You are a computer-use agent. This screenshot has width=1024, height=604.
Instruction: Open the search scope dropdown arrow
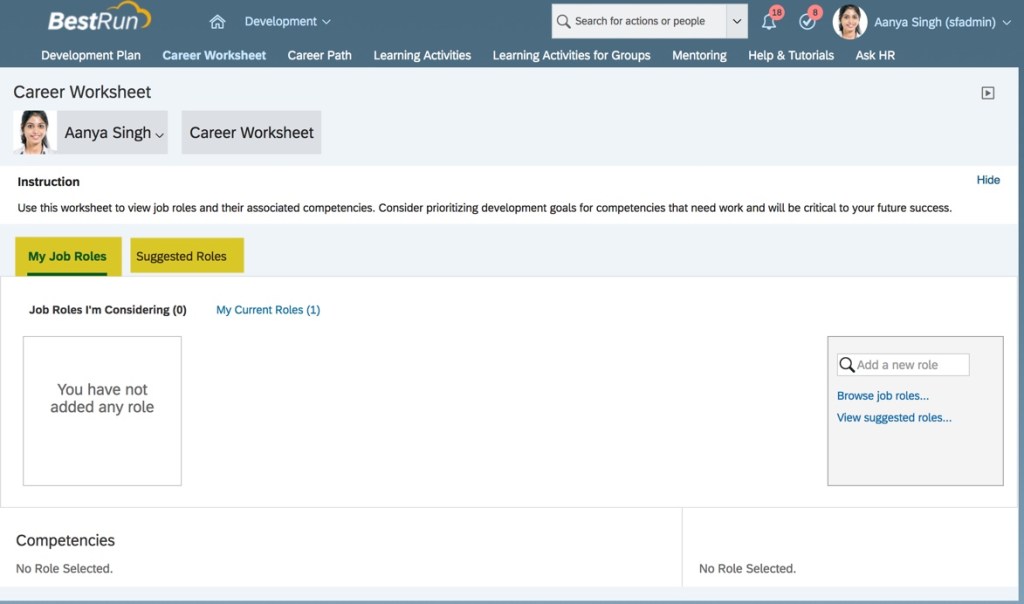[737, 21]
